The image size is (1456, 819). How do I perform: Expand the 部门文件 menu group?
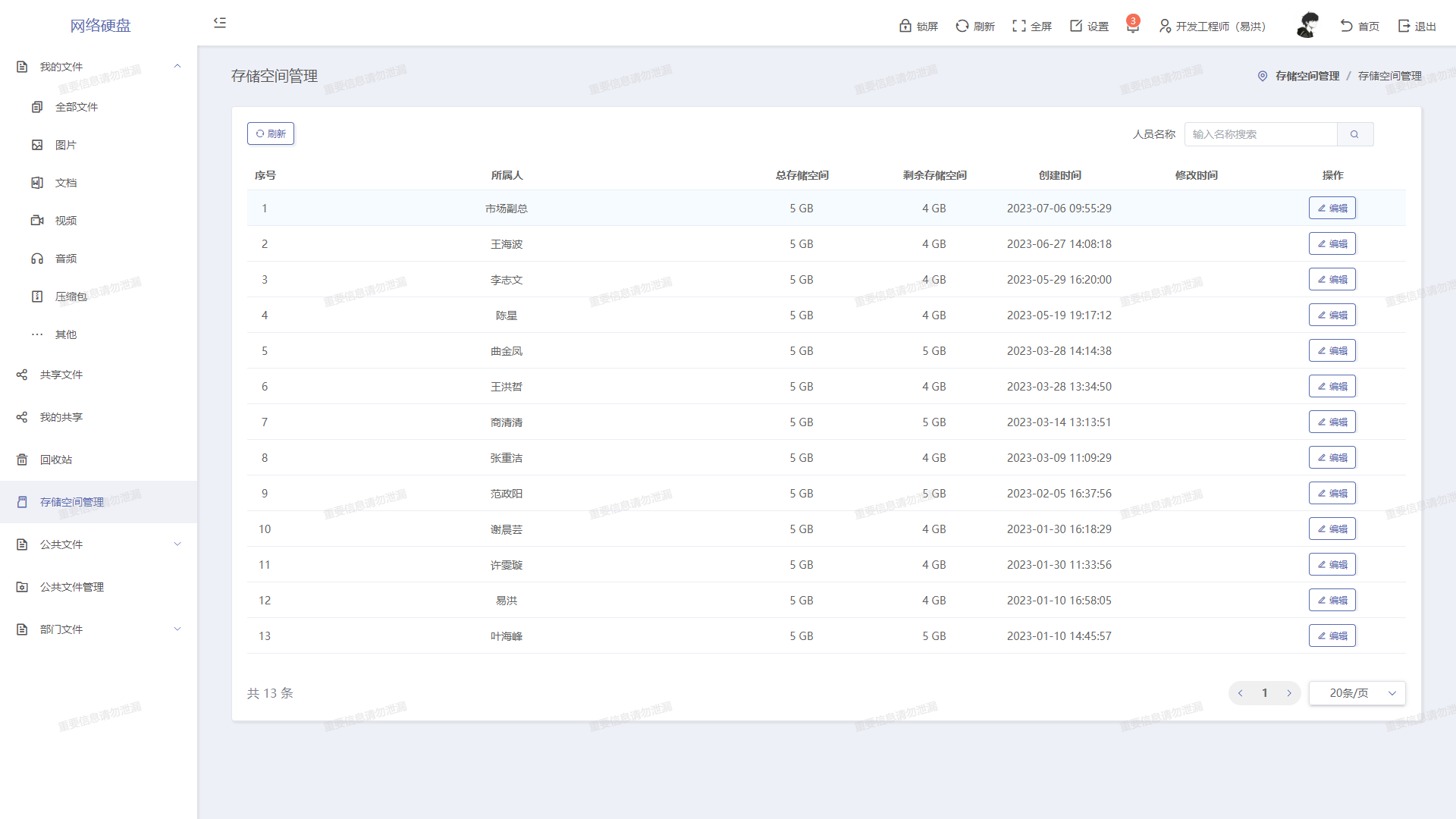pyautogui.click(x=177, y=629)
